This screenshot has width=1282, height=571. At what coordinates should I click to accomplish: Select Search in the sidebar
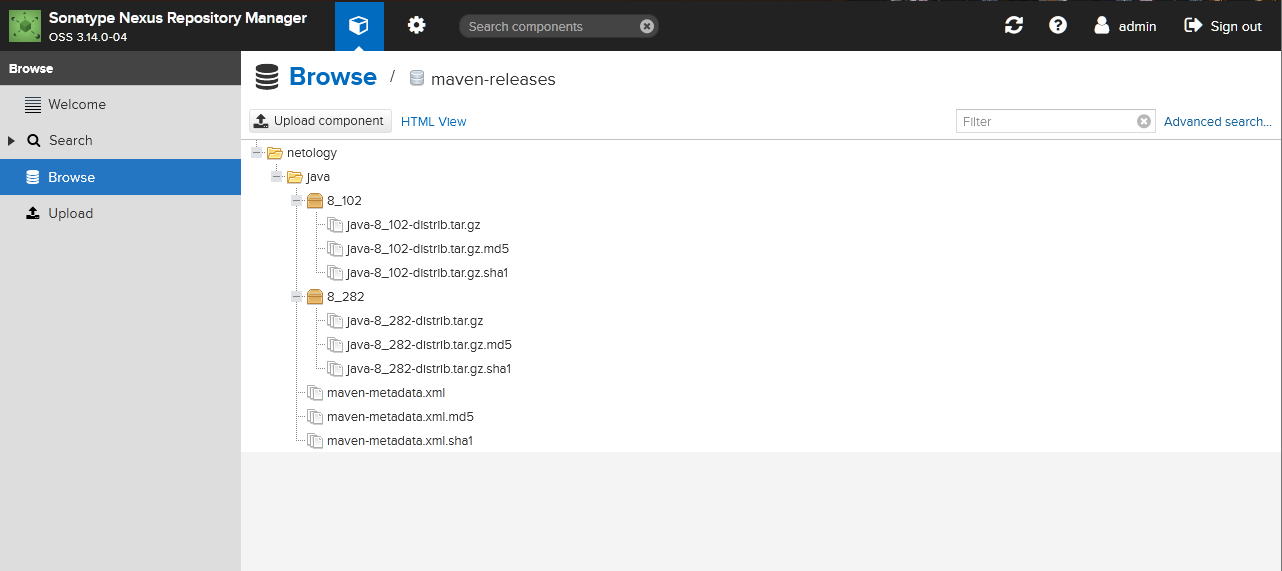[x=120, y=141]
